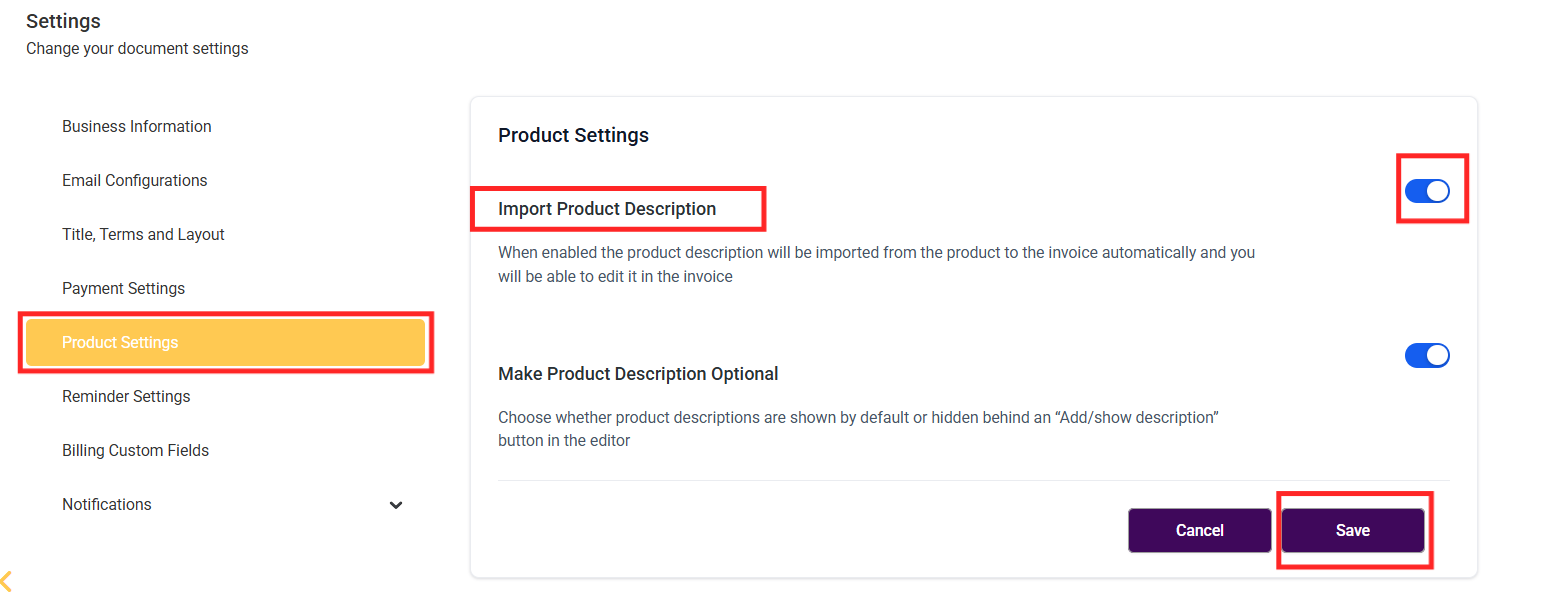The width and height of the screenshot is (1551, 598).
Task: Collapse sidebar with yellow left chevron
Action: click(x=6, y=580)
